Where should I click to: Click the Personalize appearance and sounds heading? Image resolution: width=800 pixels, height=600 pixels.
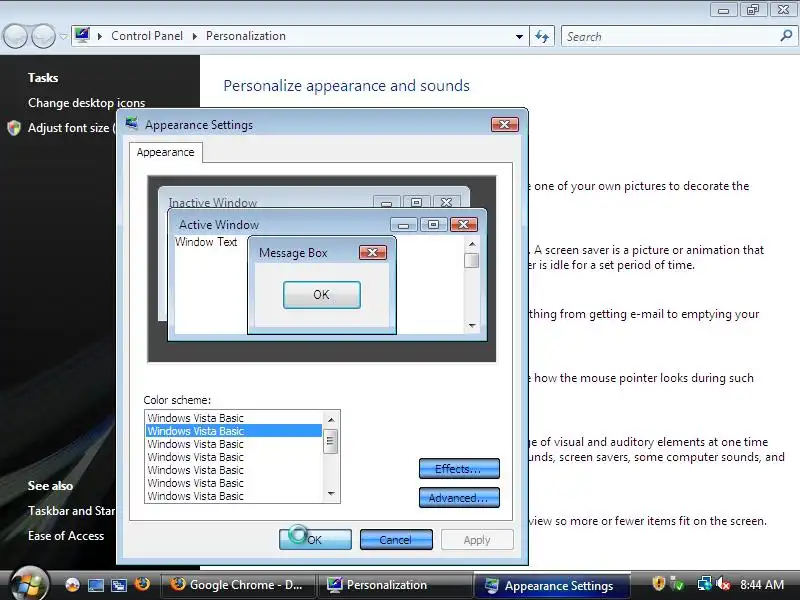[346, 86]
